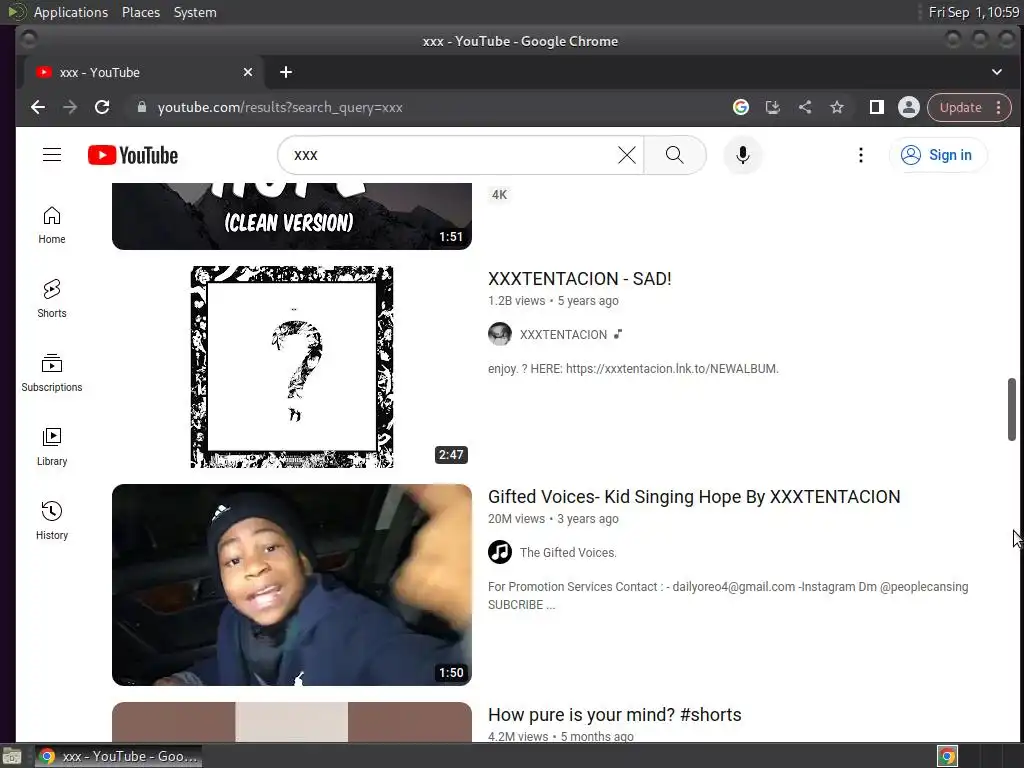Open Chrome tab search dropdown arrow
The width and height of the screenshot is (1024, 768).
pos(997,72)
